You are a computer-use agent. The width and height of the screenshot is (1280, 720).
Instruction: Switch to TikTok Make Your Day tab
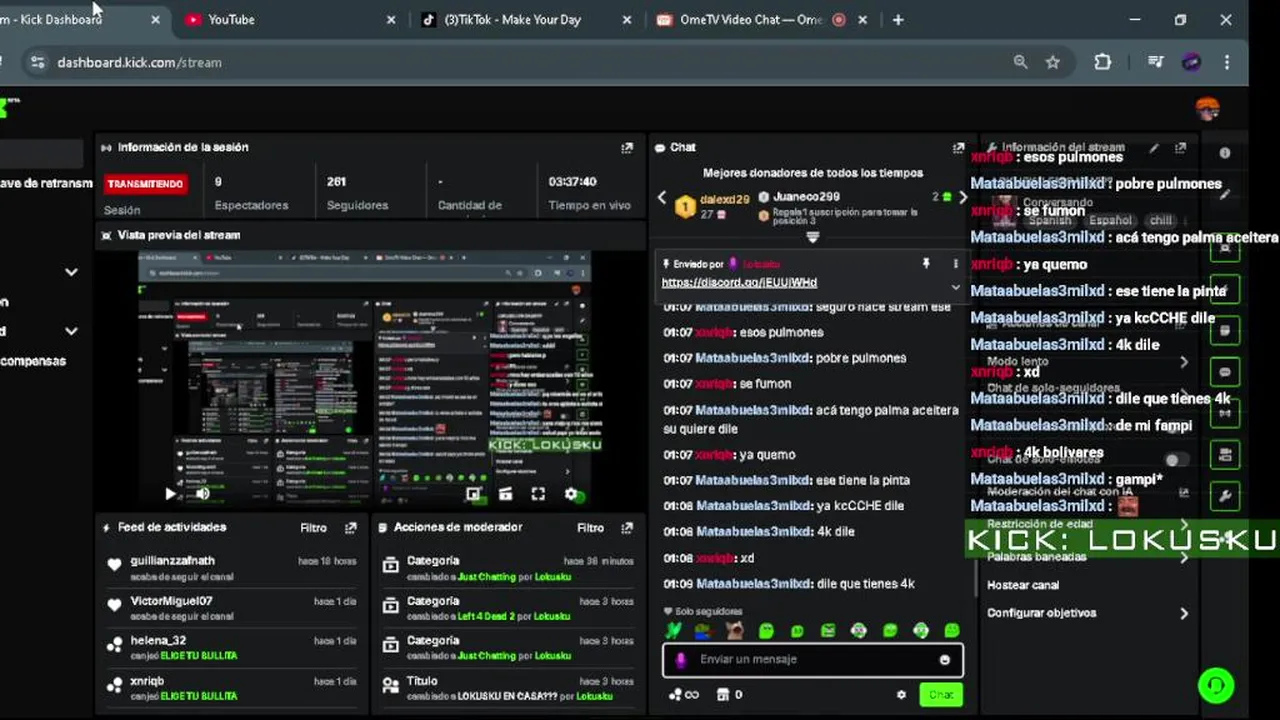(x=523, y=20)
